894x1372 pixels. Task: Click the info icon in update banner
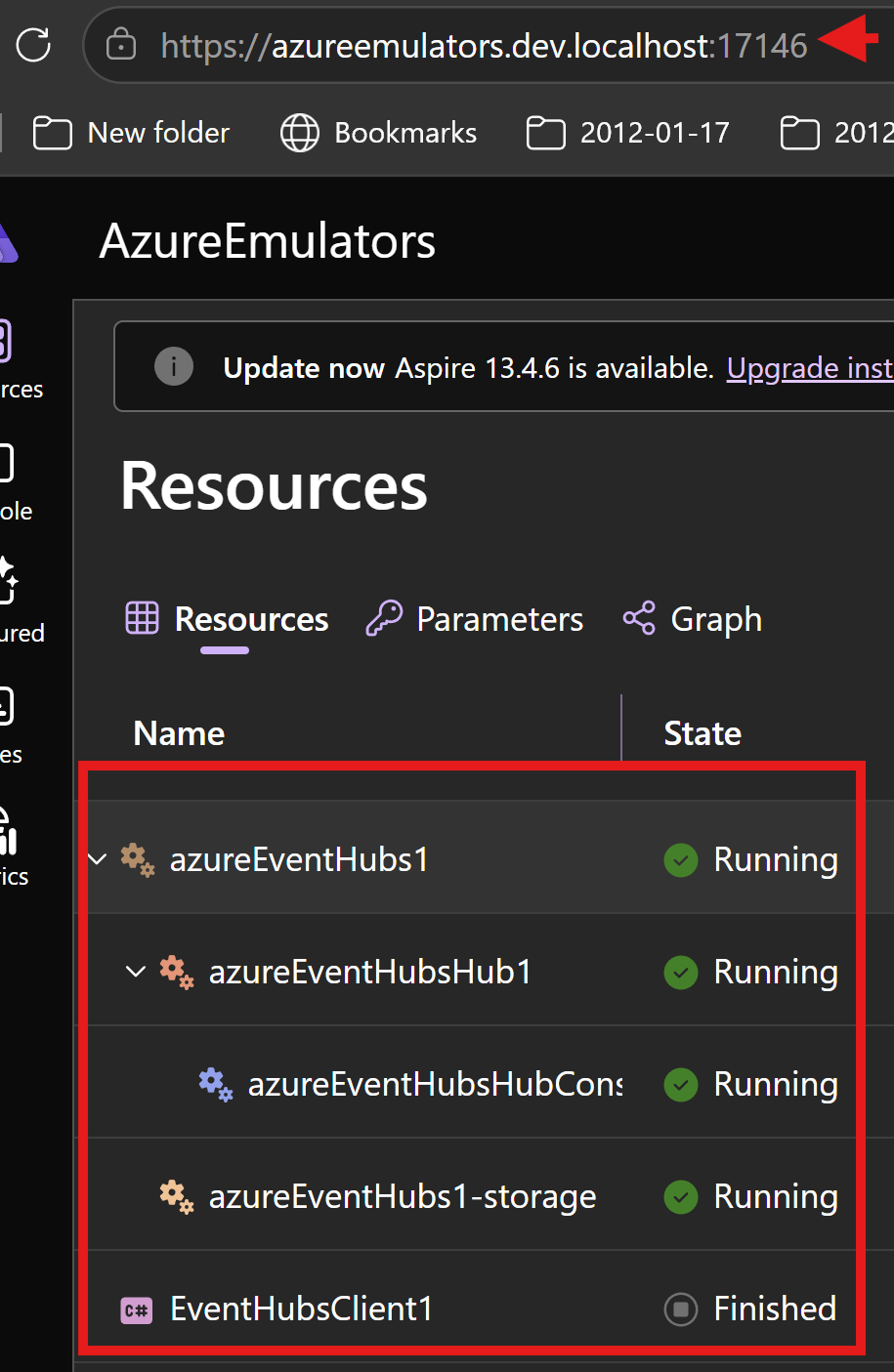click(x=174, y=367)
